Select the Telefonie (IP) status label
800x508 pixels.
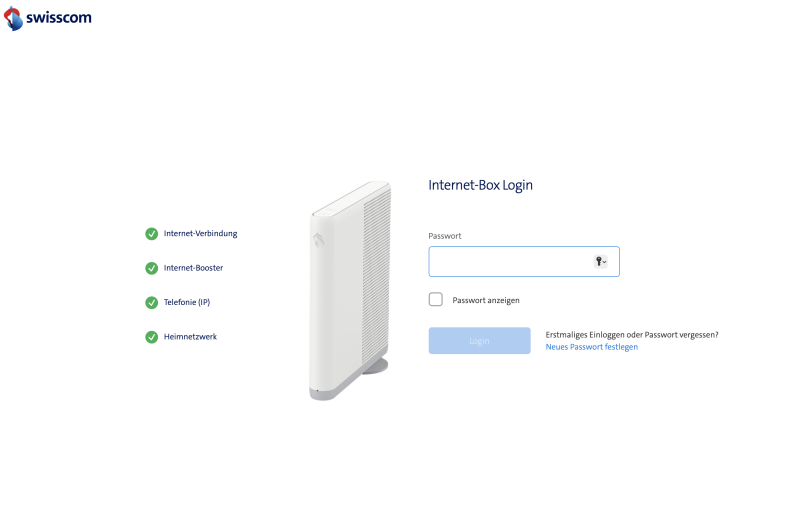tap(187, 302)
